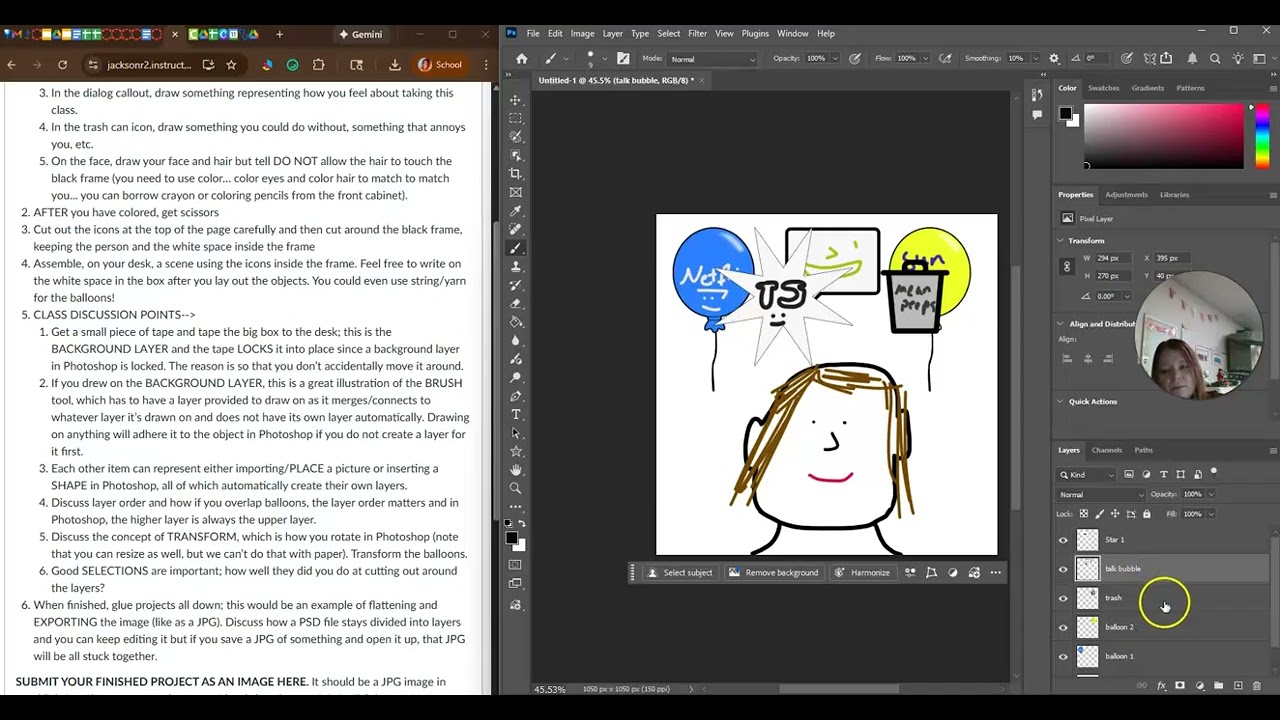Collapse the Transform section

[1061, 241]
